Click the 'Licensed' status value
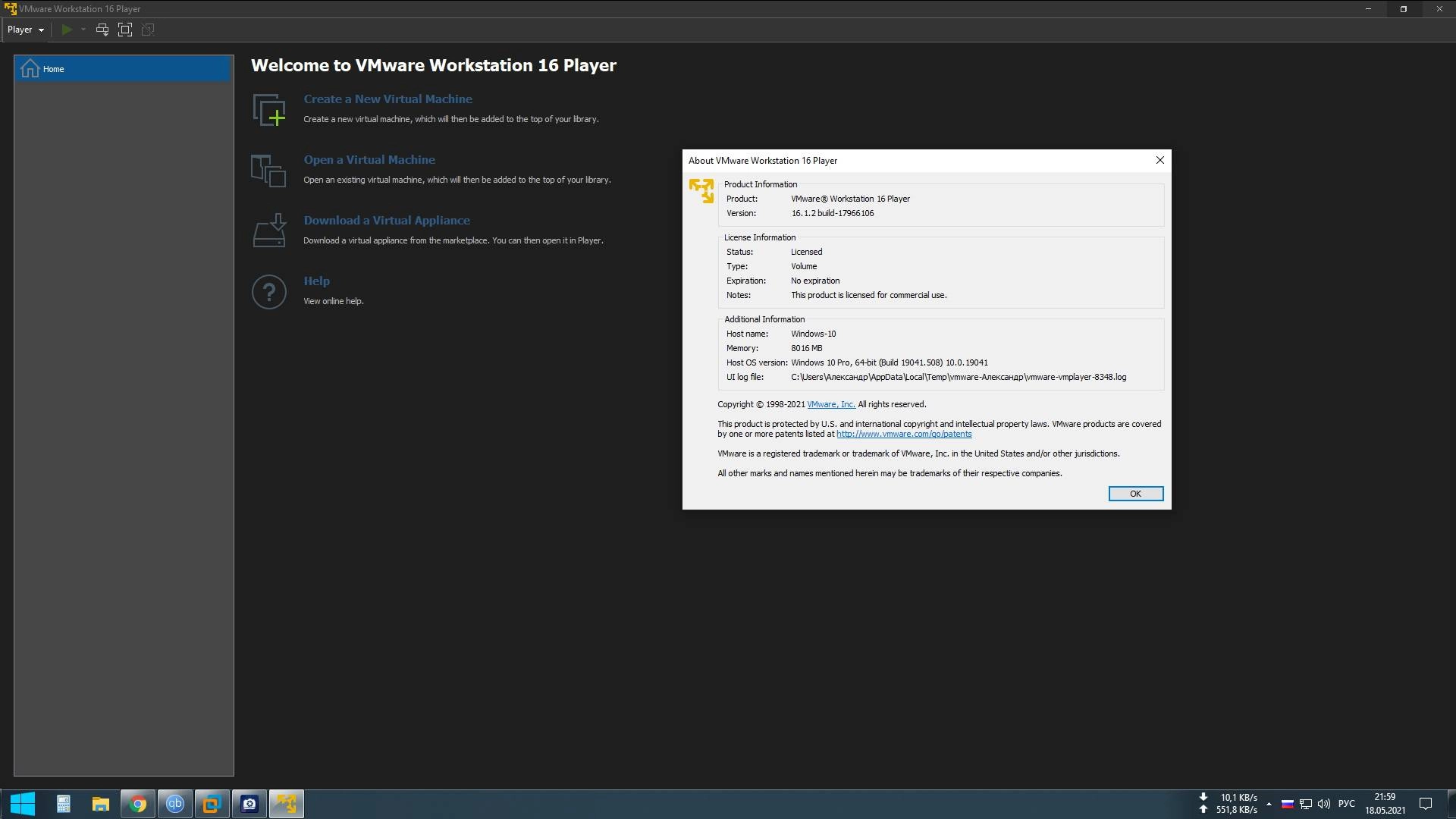 coord(806,252)
